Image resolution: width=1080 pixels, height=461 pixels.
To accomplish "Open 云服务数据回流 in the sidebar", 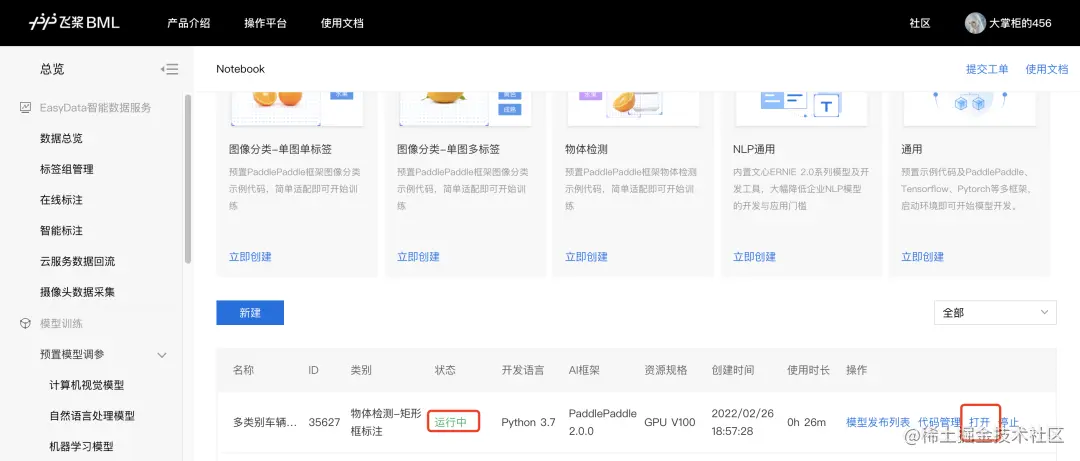I will coord(78,261).
